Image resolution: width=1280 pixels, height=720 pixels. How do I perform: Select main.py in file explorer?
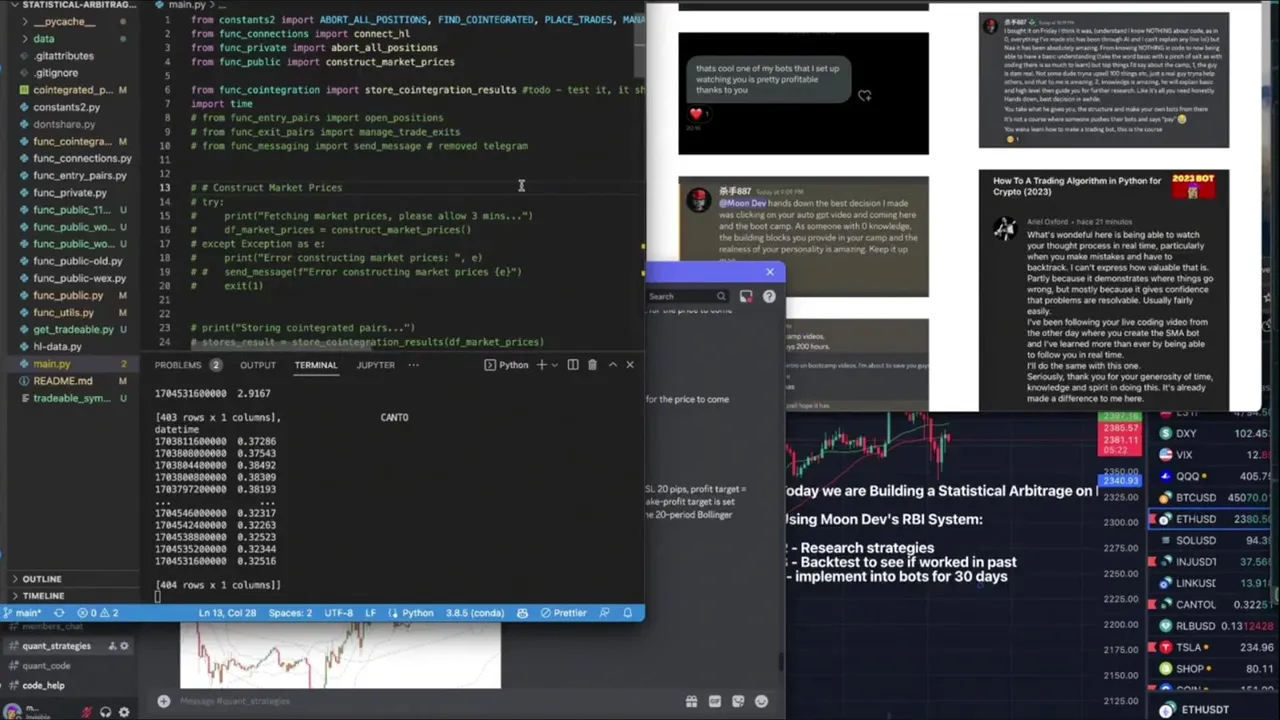click(52, 364)
